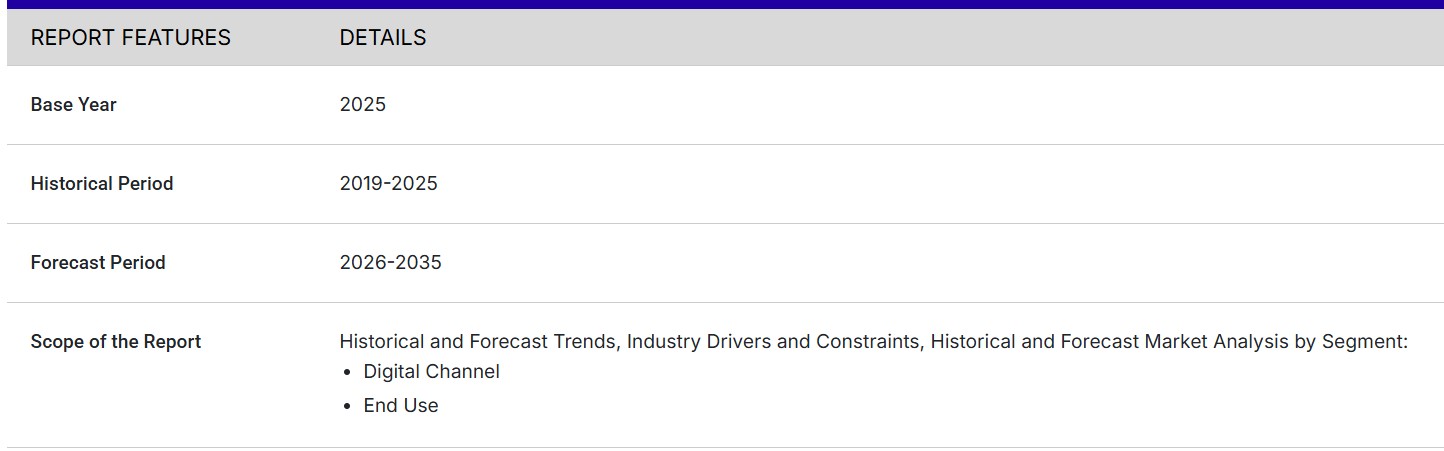Select the Historical Period row label
The image size is (1444, 451).
pyautogui.click(x=101, y=184)
